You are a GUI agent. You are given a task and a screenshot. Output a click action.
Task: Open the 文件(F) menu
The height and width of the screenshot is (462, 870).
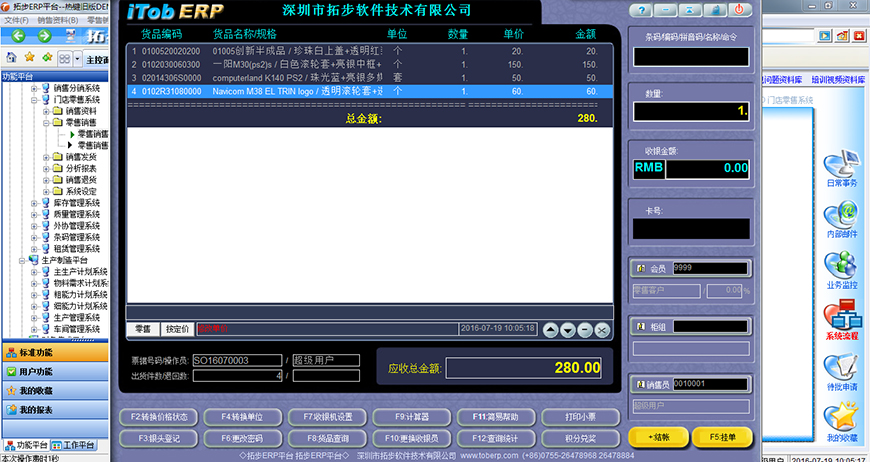coord(16,20)
